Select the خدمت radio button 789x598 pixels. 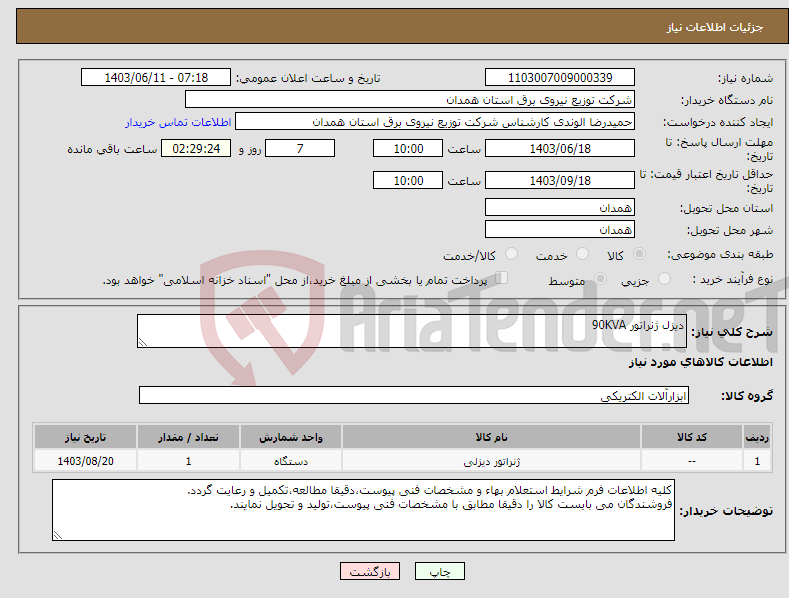(582, 254)
